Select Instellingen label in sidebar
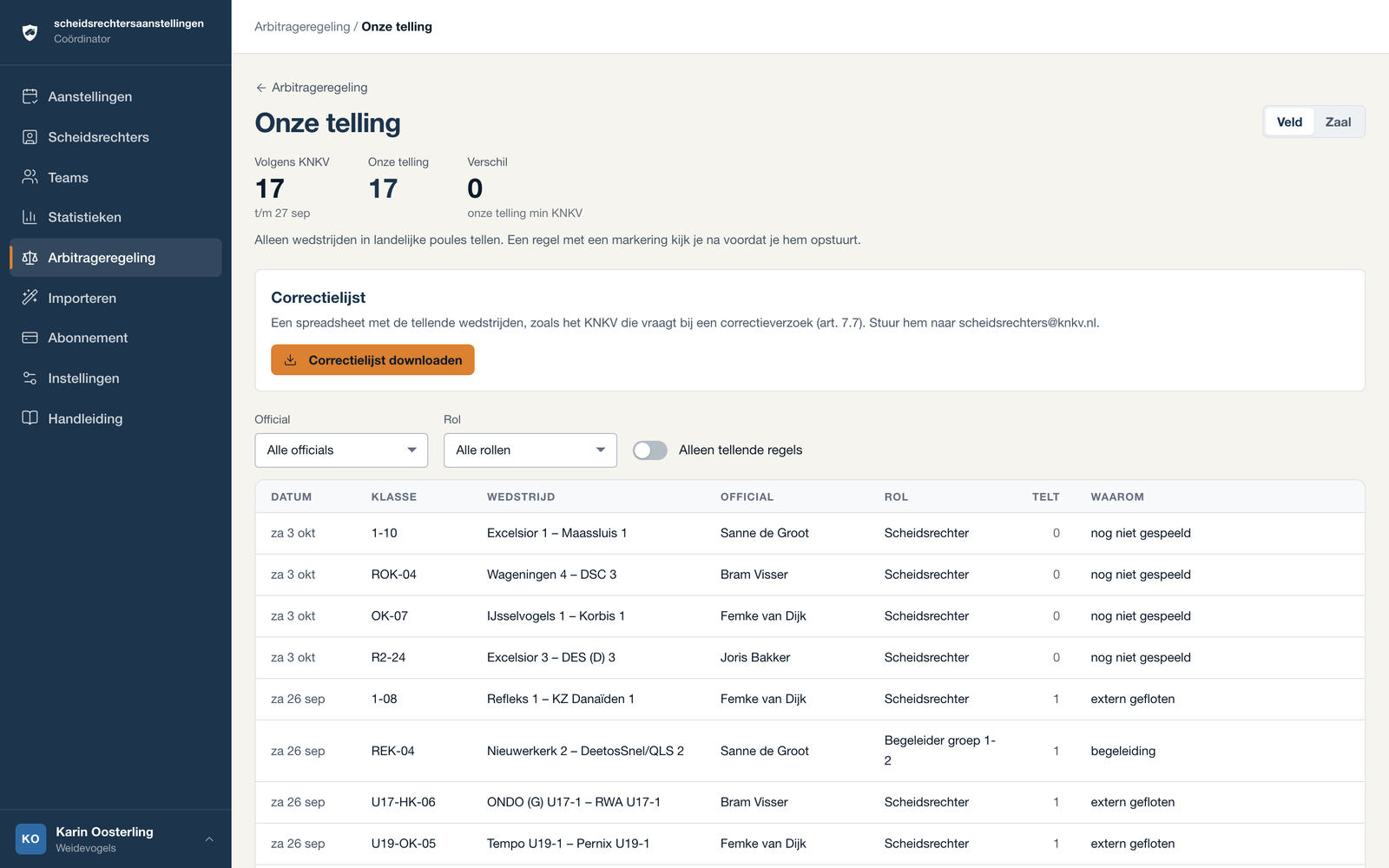Screen dimensions: 1389x868 pos(83,378)
